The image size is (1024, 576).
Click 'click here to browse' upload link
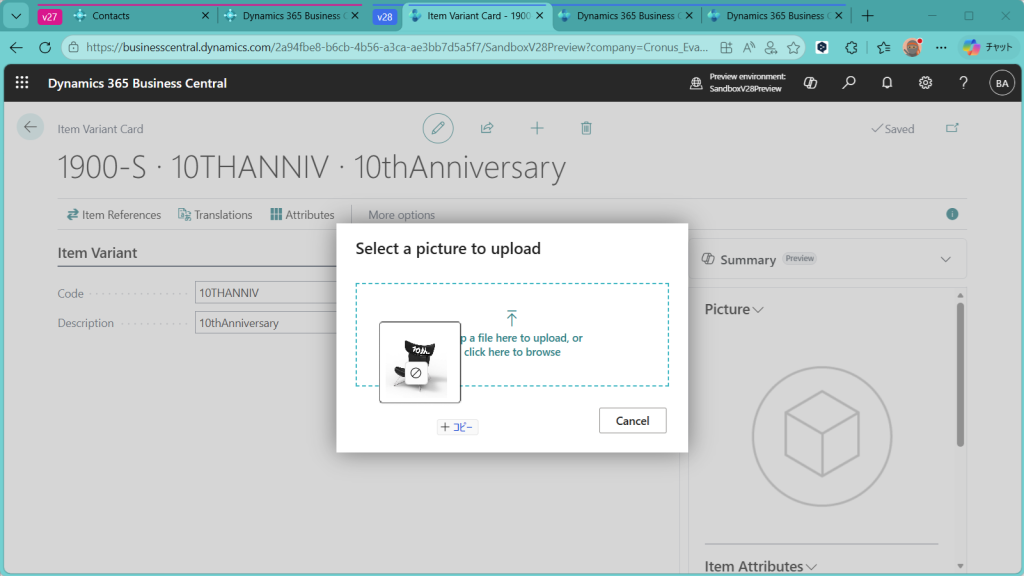coord(512,352)
